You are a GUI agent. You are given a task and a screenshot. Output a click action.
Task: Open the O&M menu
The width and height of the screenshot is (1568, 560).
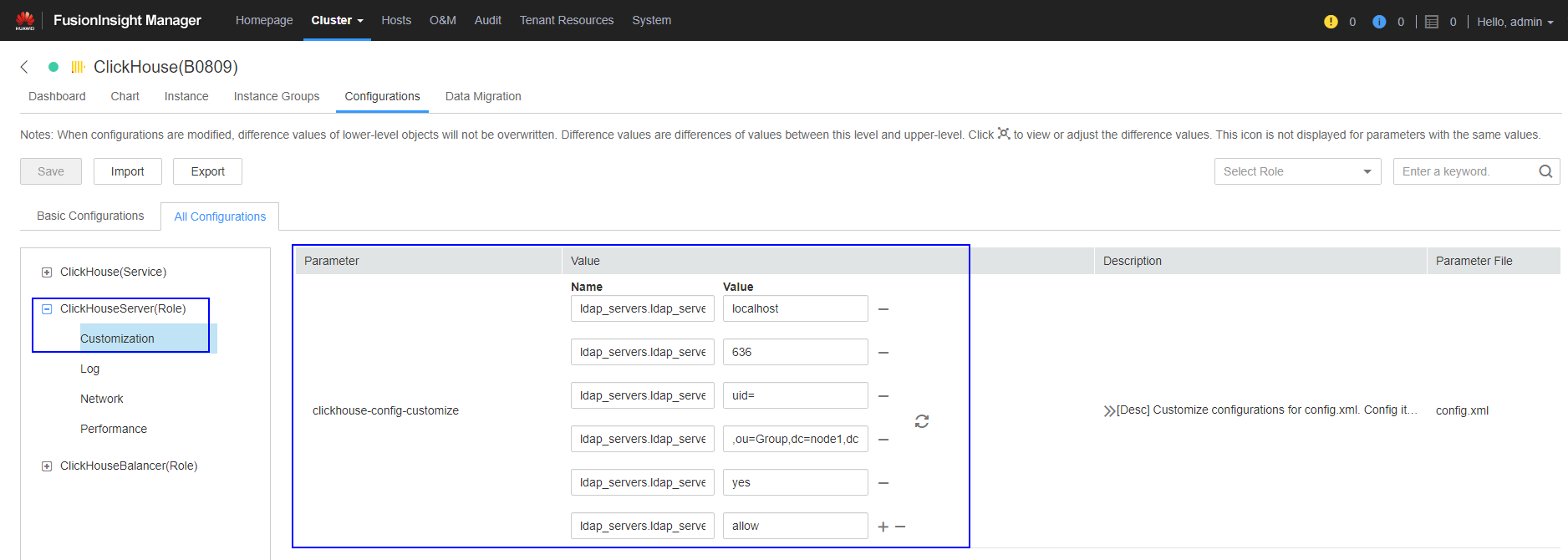pyautogui.click(x=443, y=20)
